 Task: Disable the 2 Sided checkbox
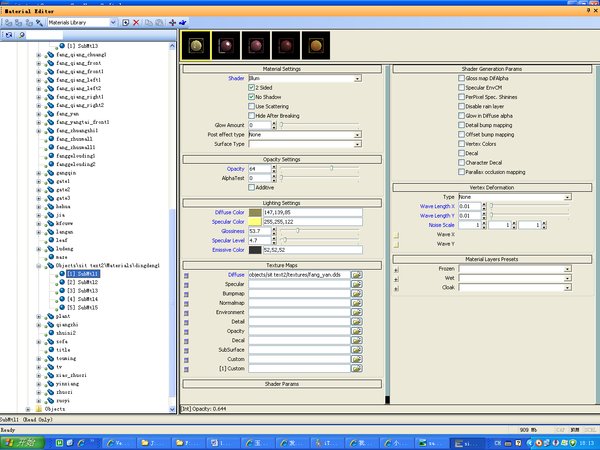click(252, 87)
